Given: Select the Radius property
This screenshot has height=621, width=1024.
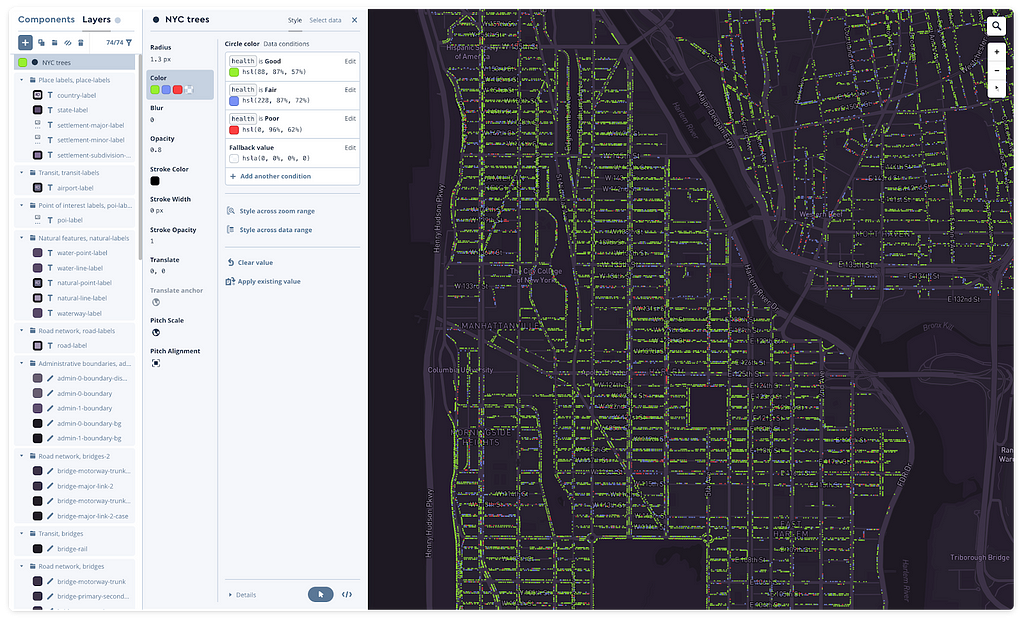Looking at the screenshot, I should click(x=180, y=53).
